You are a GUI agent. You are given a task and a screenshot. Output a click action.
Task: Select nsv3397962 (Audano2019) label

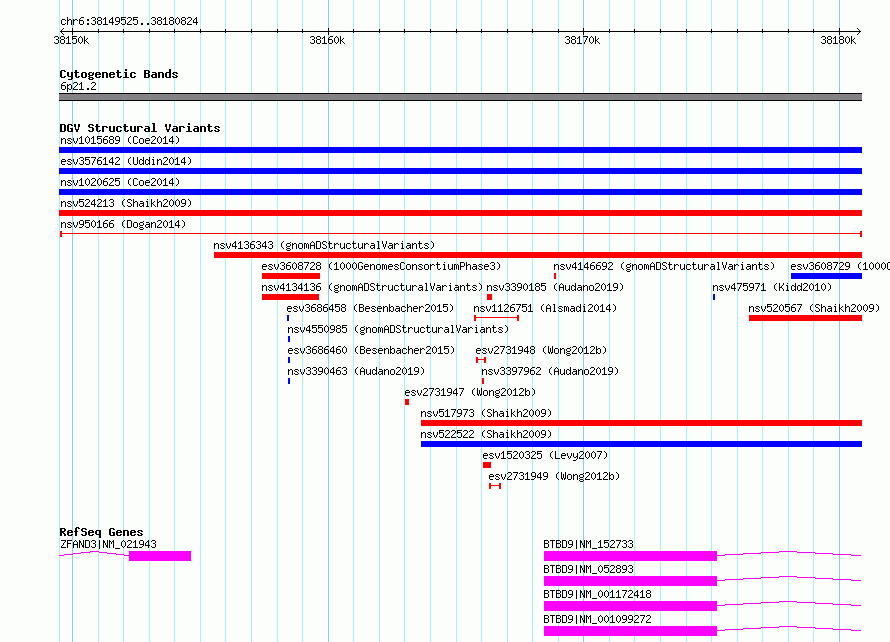(550, 371)
